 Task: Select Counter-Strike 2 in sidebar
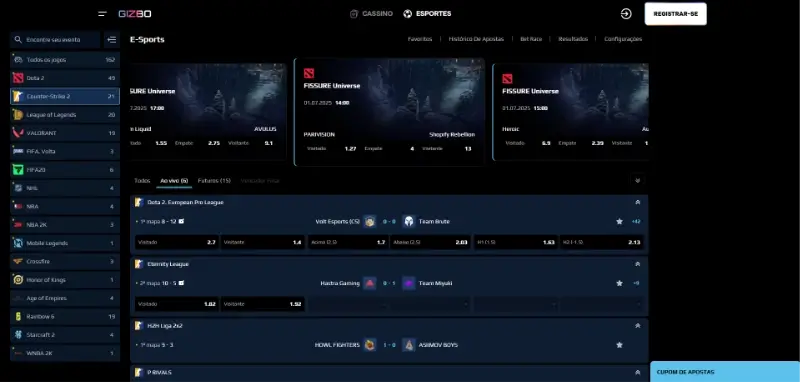pyautogui.click(x=65, y=96)
